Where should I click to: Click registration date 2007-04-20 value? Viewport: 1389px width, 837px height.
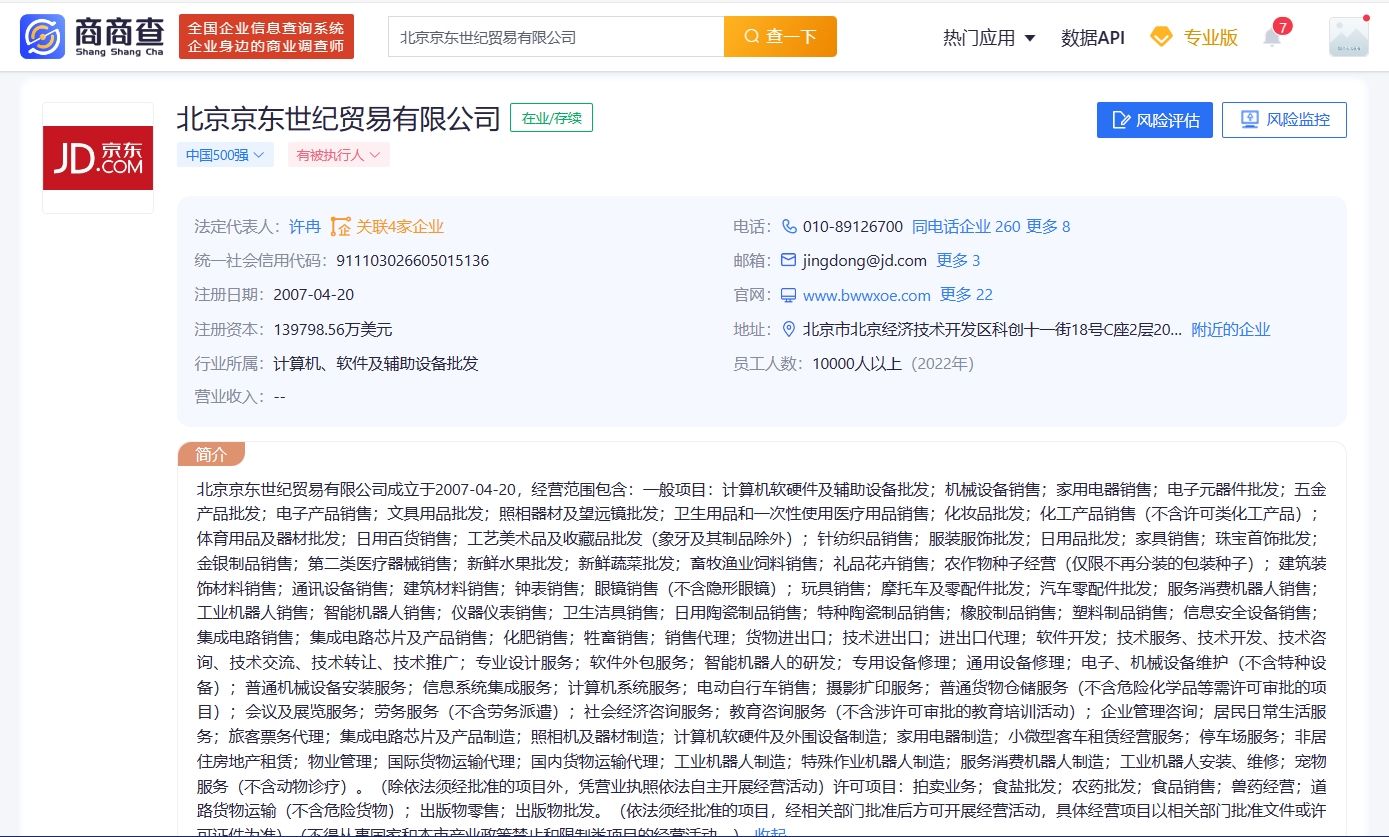click(x=313, y=295)
